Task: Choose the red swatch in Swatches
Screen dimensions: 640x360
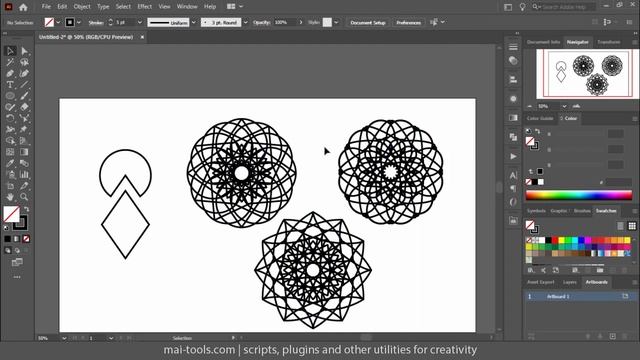Action: pos(554,240)
